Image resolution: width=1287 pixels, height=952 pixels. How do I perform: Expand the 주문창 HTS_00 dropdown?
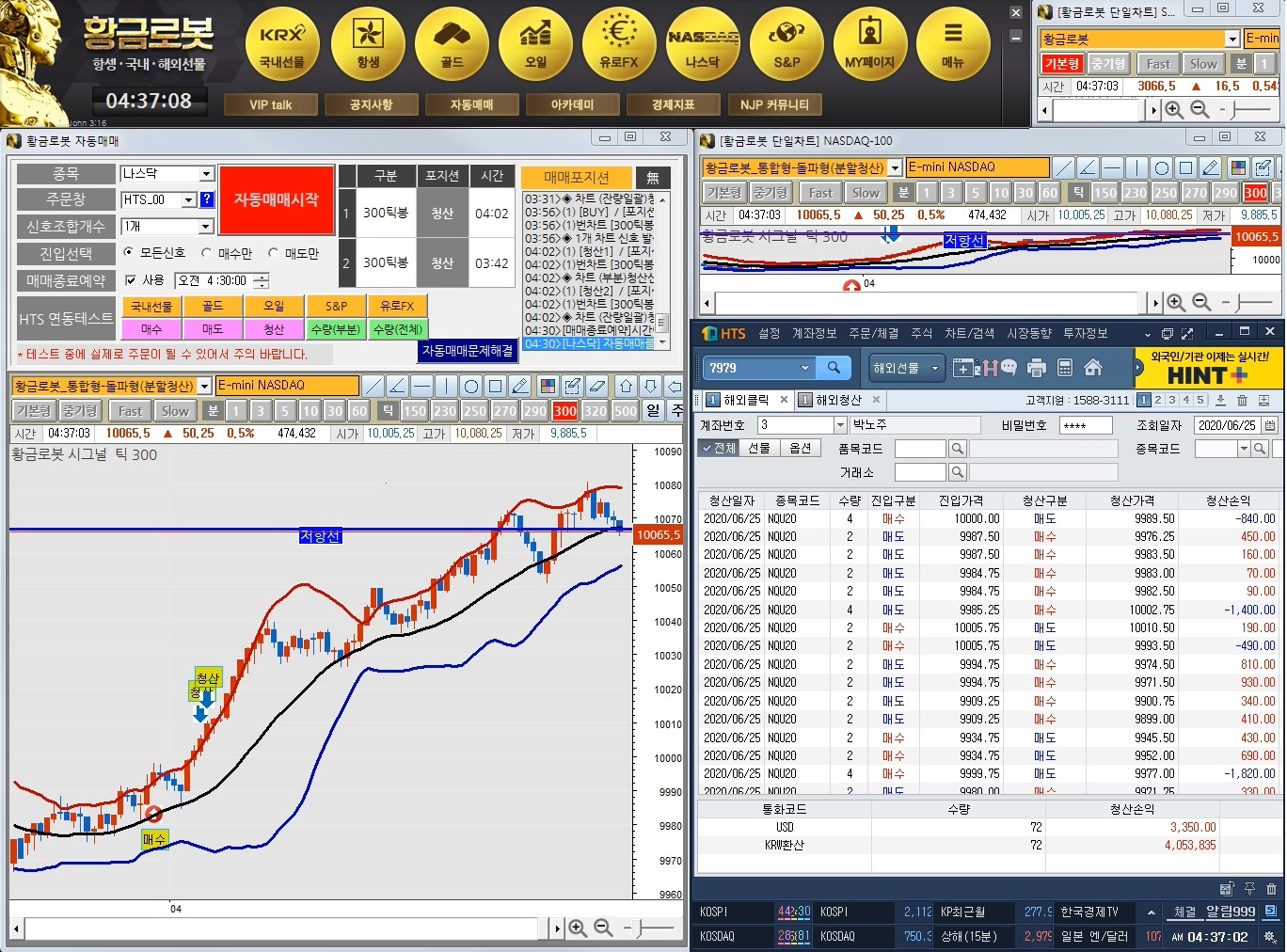pos(188,199)
